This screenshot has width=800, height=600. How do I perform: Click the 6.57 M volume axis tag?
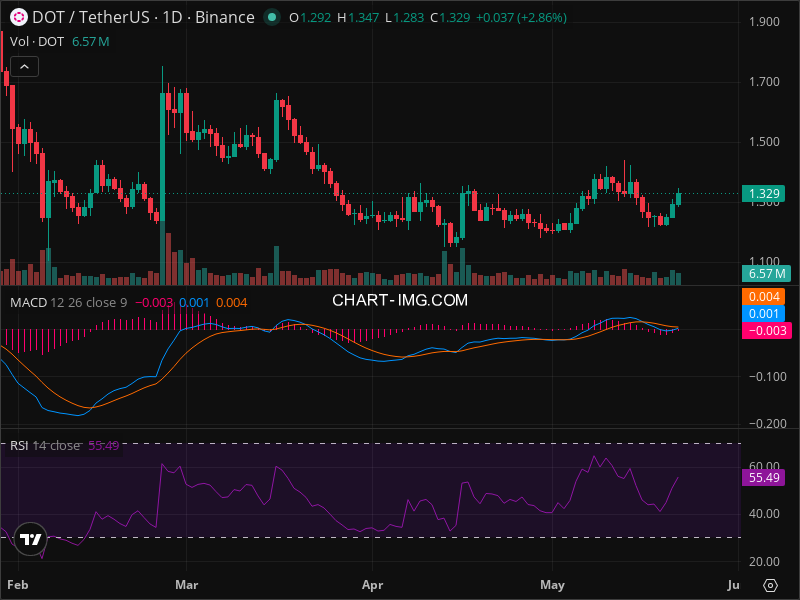766,273
